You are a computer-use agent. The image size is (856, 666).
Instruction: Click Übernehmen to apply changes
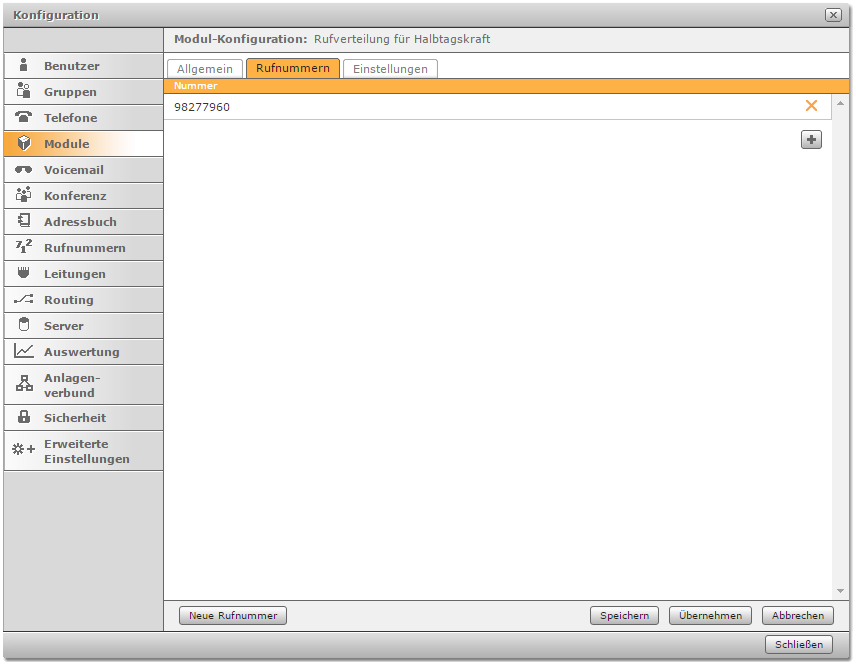coord(710,616)
